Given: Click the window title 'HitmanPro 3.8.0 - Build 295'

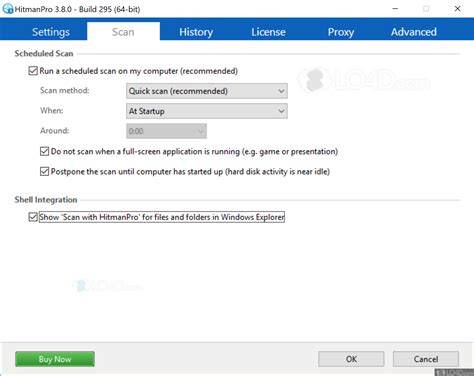Looking at the screenshot, I should click(x=77, y=9).
